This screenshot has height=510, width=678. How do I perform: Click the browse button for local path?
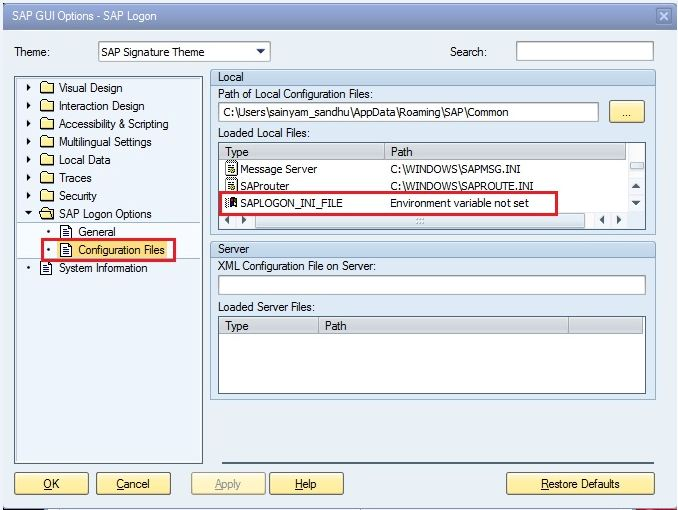pyautogui.click(x=626, y=112)
